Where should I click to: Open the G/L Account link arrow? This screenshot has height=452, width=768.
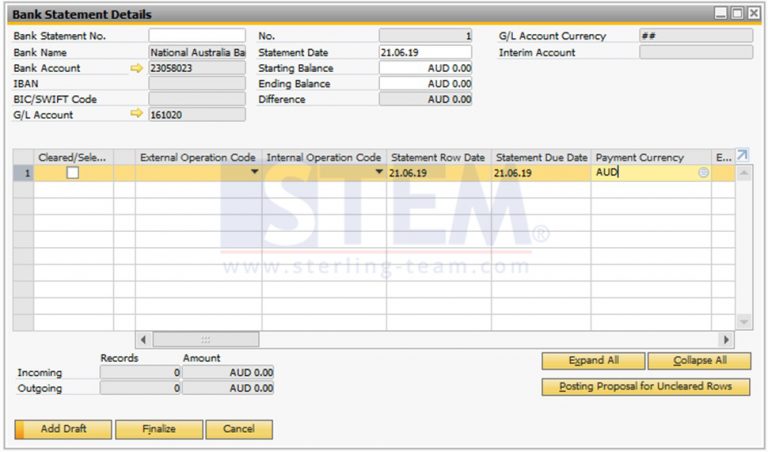click(137, 114)
